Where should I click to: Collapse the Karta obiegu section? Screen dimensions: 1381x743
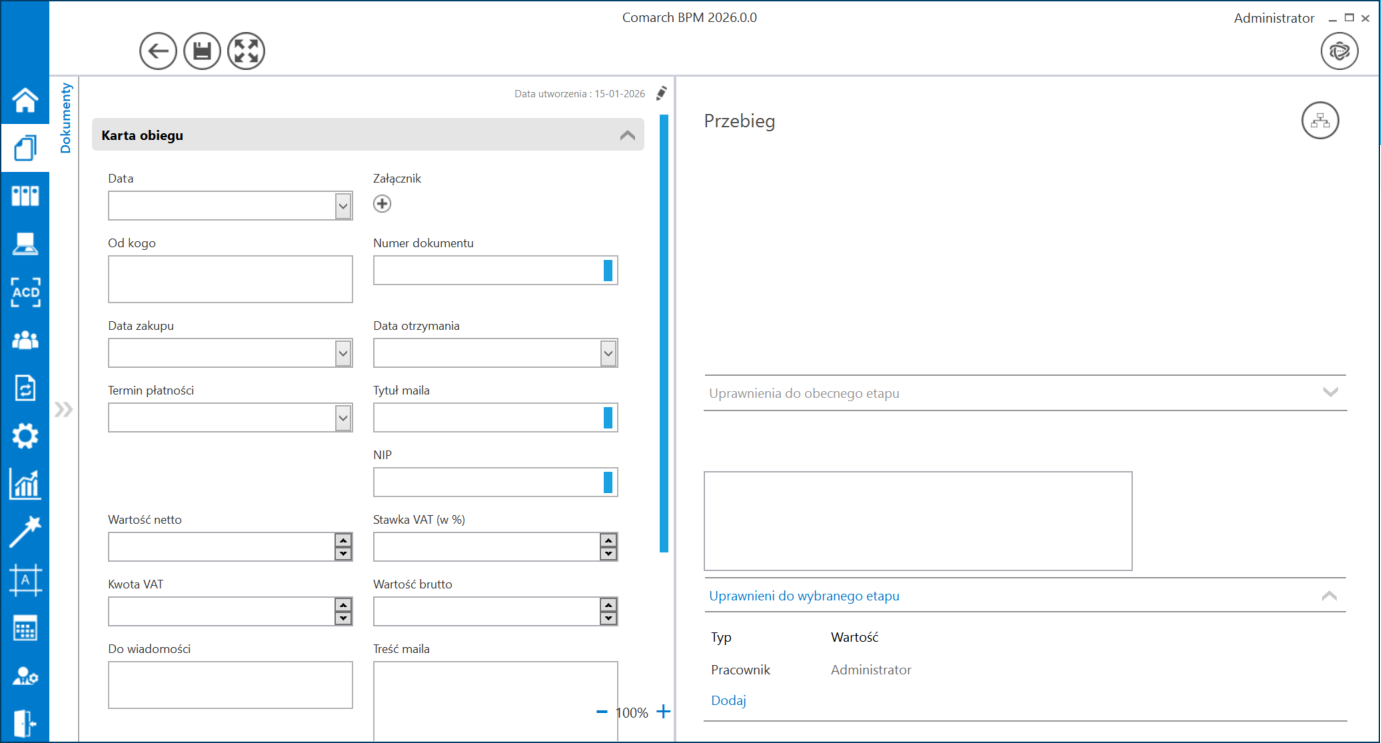[627, 135]
